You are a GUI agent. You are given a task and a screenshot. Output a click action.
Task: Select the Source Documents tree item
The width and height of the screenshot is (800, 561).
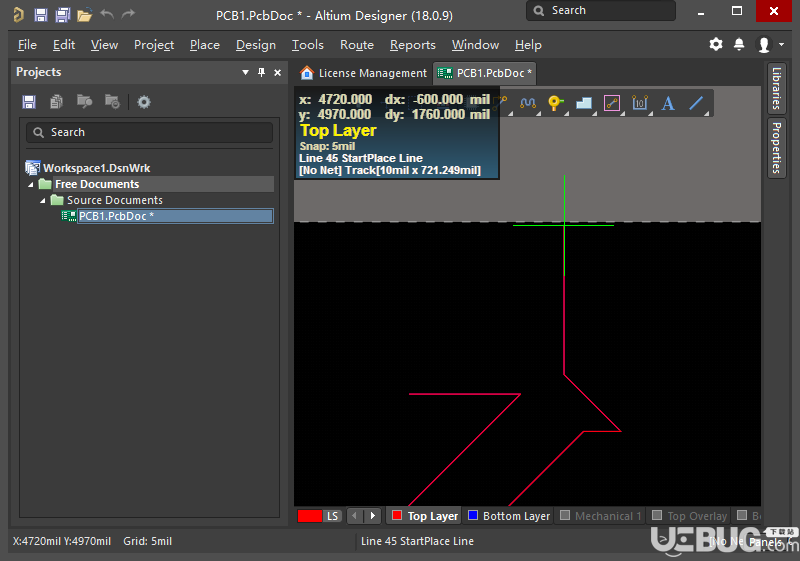[115, 200]
